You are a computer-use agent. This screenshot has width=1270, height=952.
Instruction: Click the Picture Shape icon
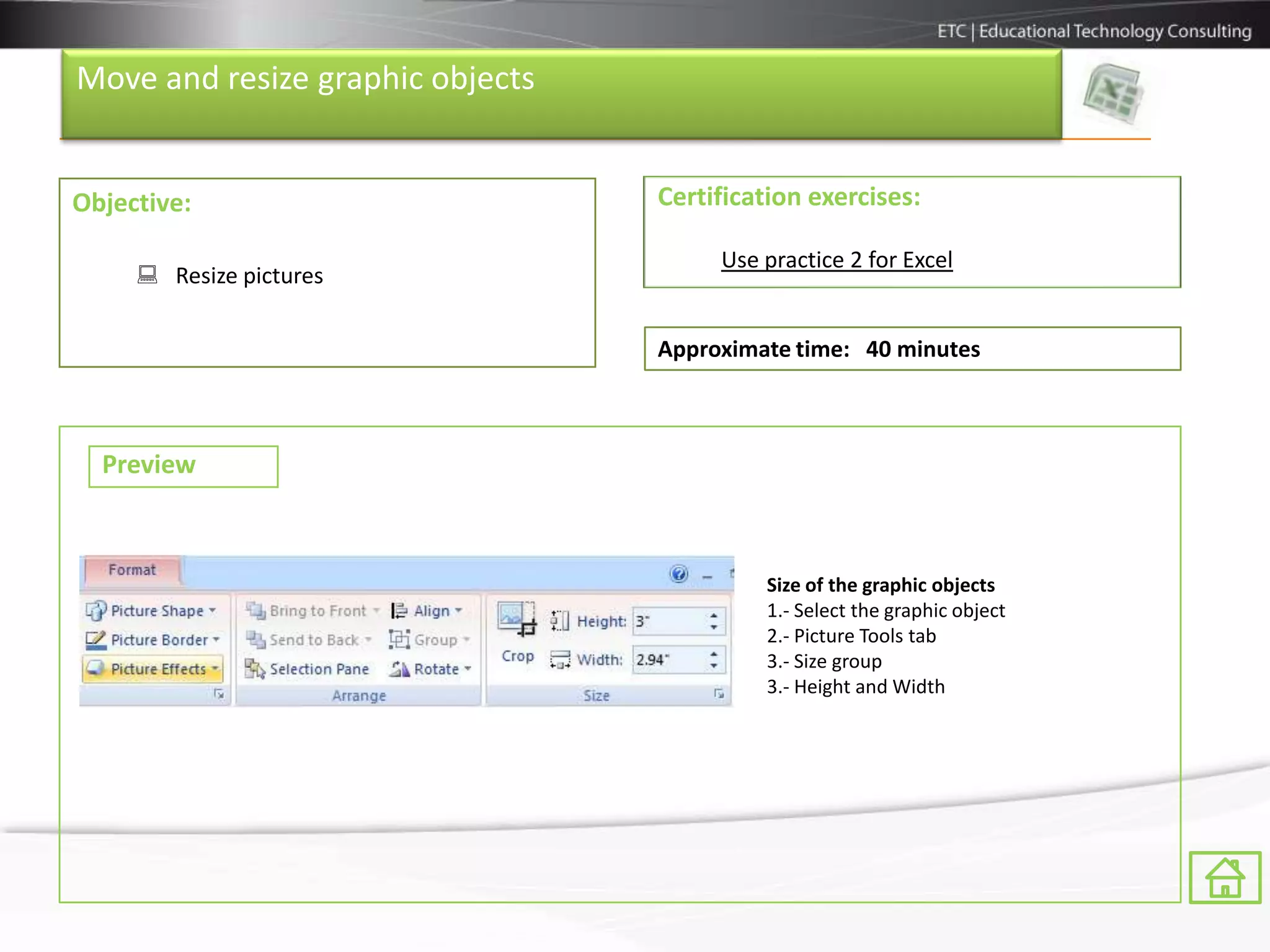(x=95, y=610)
